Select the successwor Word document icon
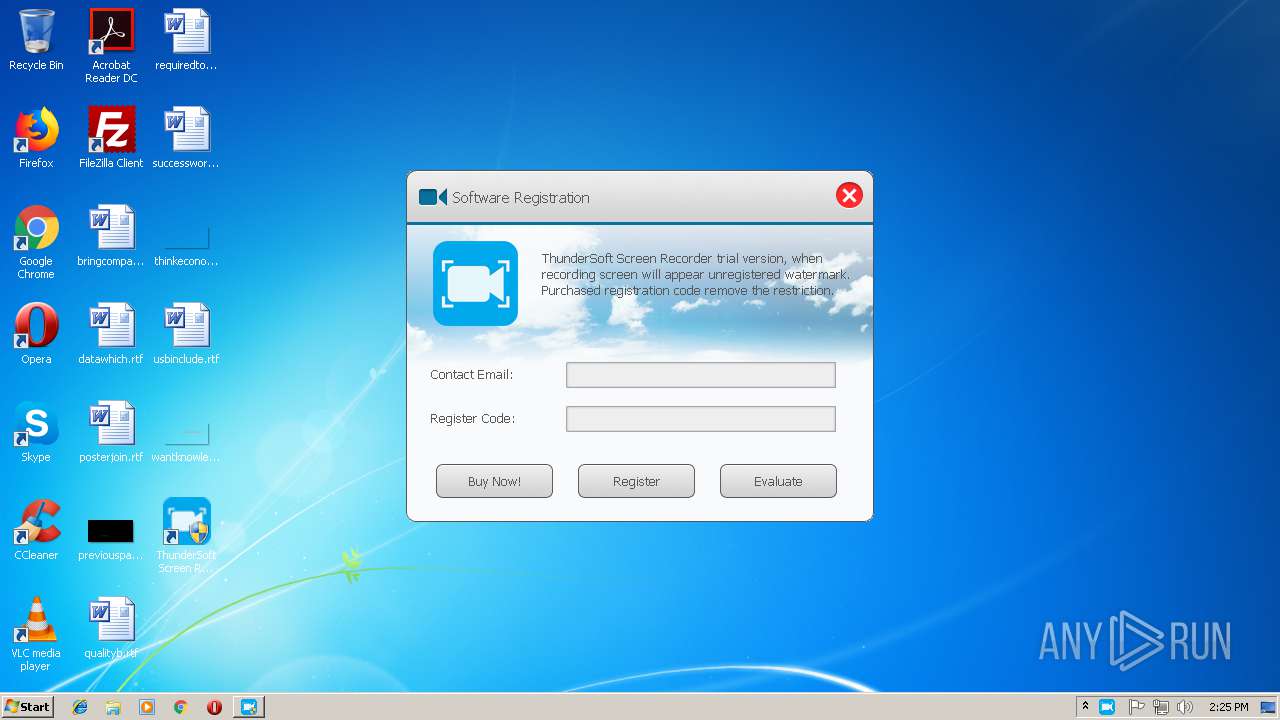1280x720 pixels. pyautogui.click(x=186, y=138)
